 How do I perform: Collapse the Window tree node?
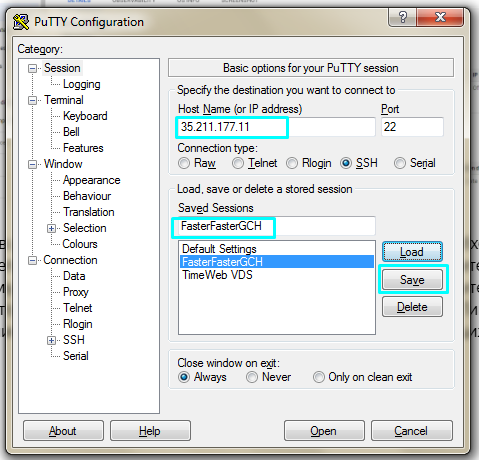click(x=32, y=164)
